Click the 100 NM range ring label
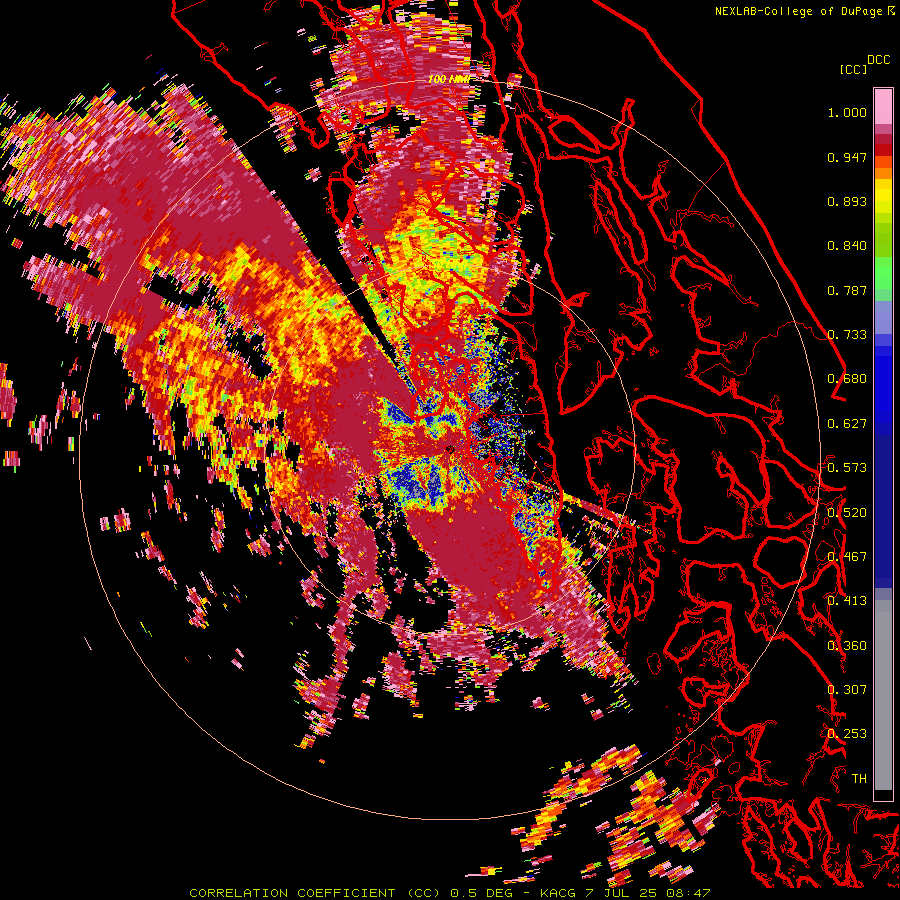 click(449, 79)
